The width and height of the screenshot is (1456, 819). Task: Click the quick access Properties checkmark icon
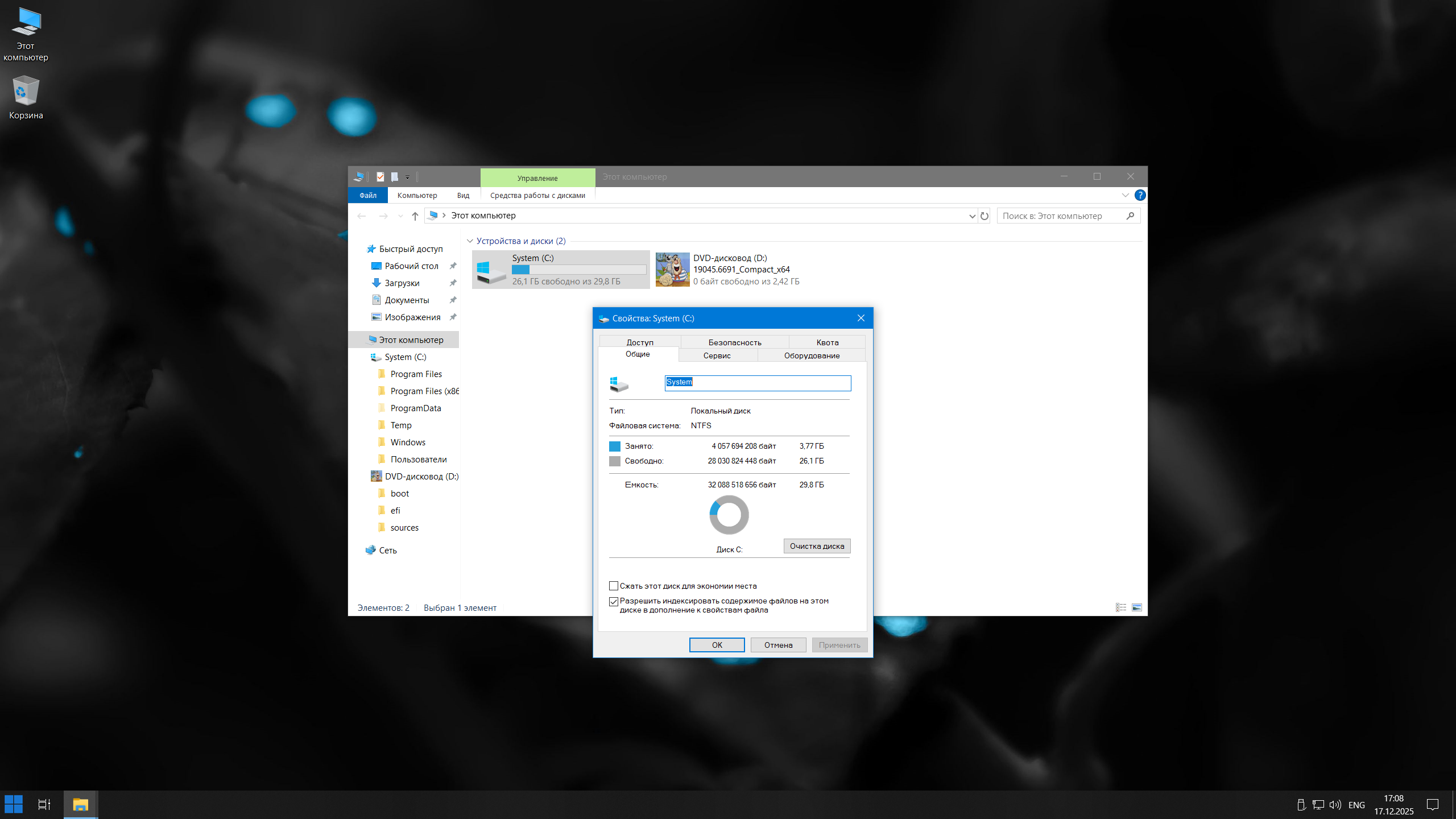[x=380, y=177]
